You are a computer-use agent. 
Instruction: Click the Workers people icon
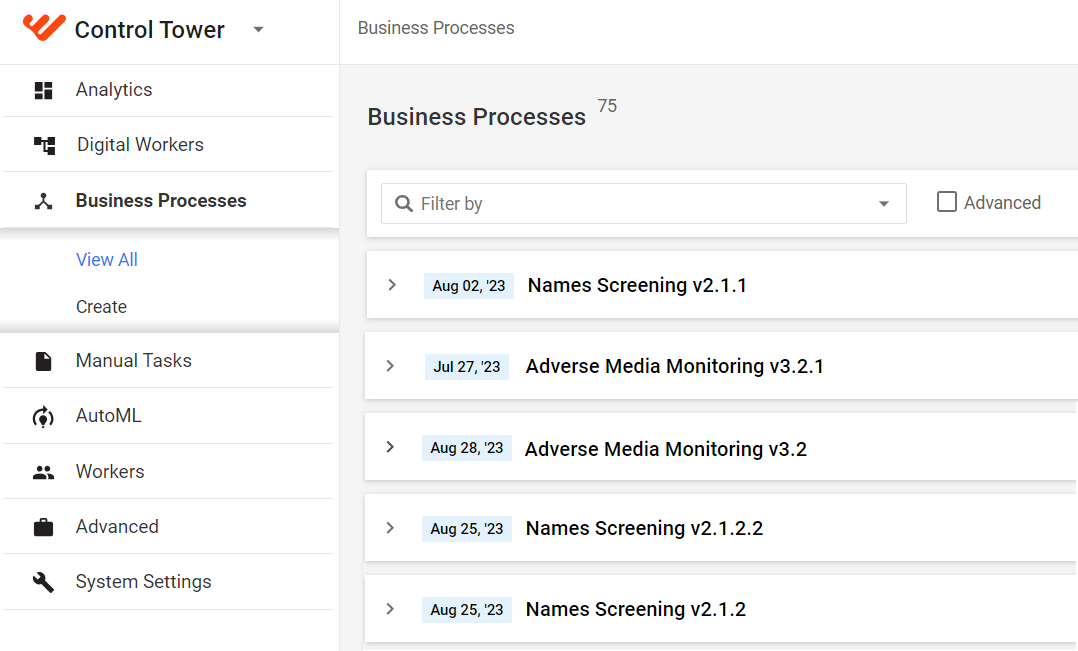click(43, 472)
